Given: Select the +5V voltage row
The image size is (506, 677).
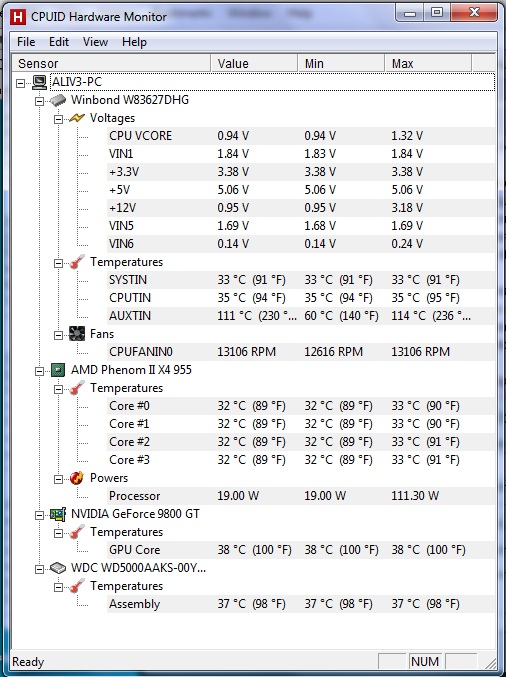Looking at the screenshot, I should pos(301,190).
